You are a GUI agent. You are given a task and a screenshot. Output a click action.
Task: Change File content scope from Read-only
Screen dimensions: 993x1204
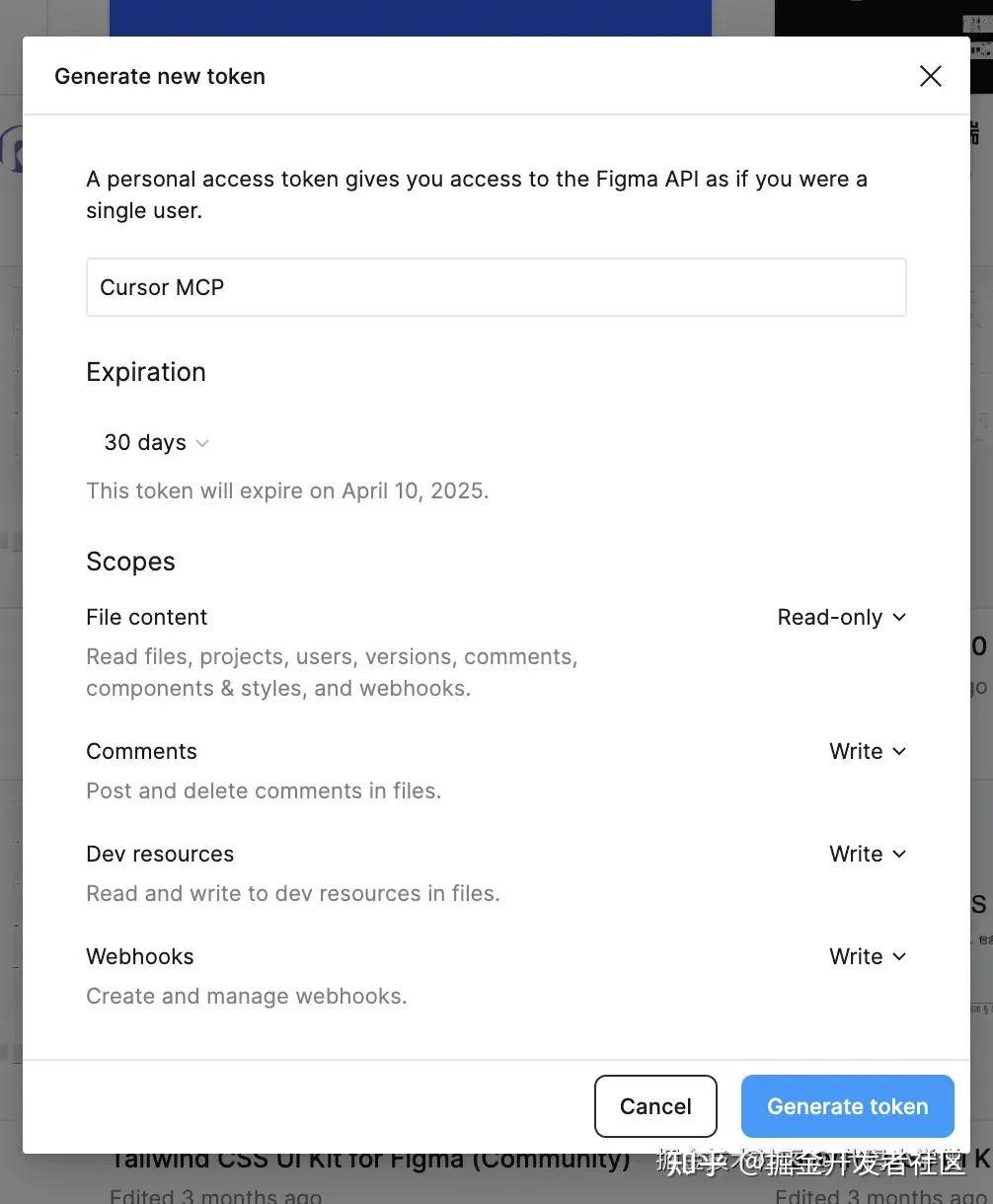tap(839, 617)
